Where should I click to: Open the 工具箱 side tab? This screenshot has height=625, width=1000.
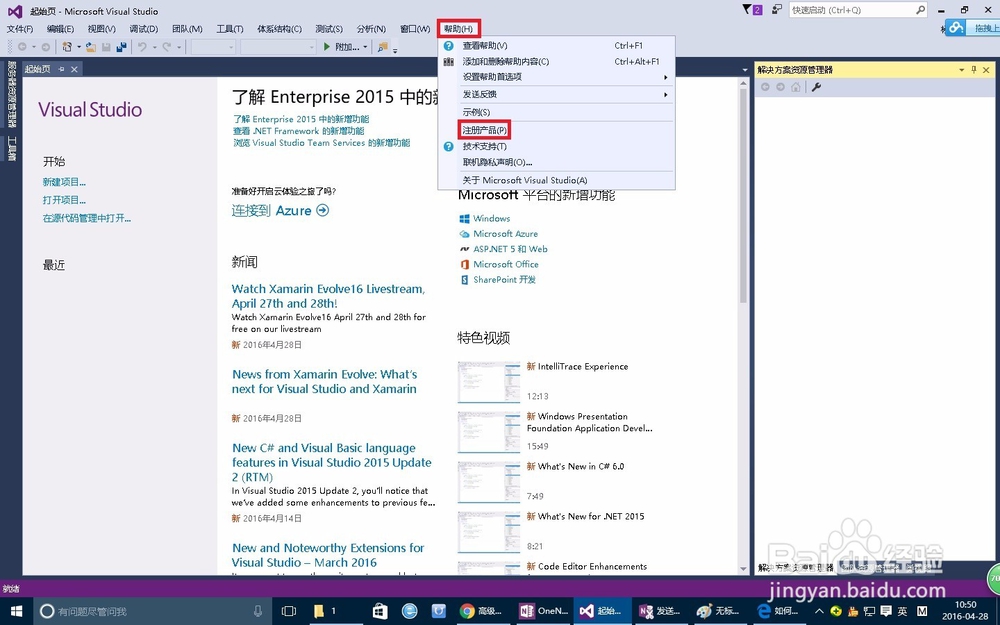[x=11, y=148]
